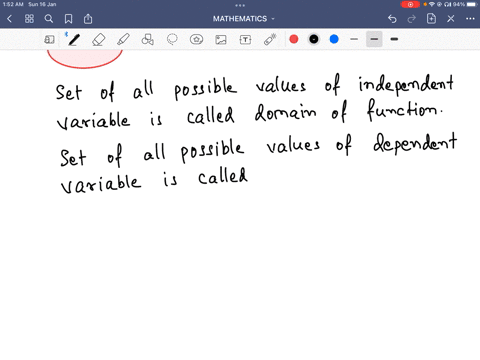The image size is (480, 360).
Task: Choose the blue pen color
Action: 334,39
